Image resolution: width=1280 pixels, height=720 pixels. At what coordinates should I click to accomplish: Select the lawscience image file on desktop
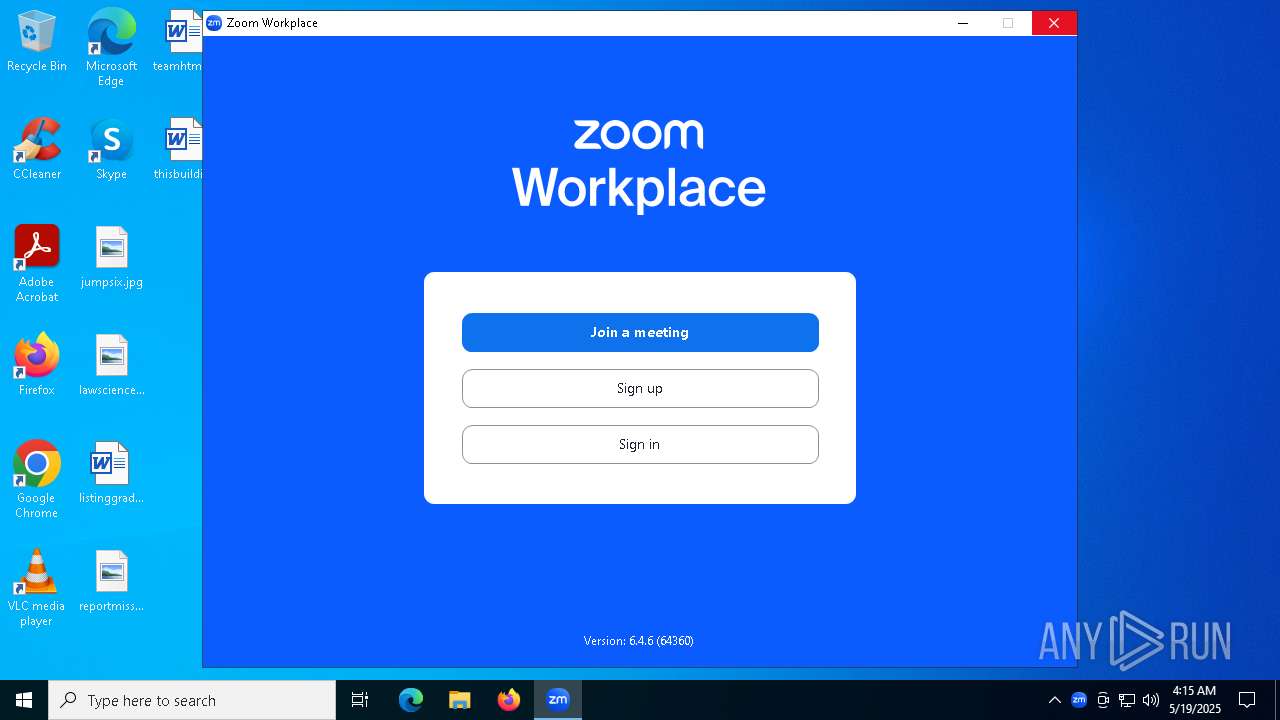coord(111,366)
